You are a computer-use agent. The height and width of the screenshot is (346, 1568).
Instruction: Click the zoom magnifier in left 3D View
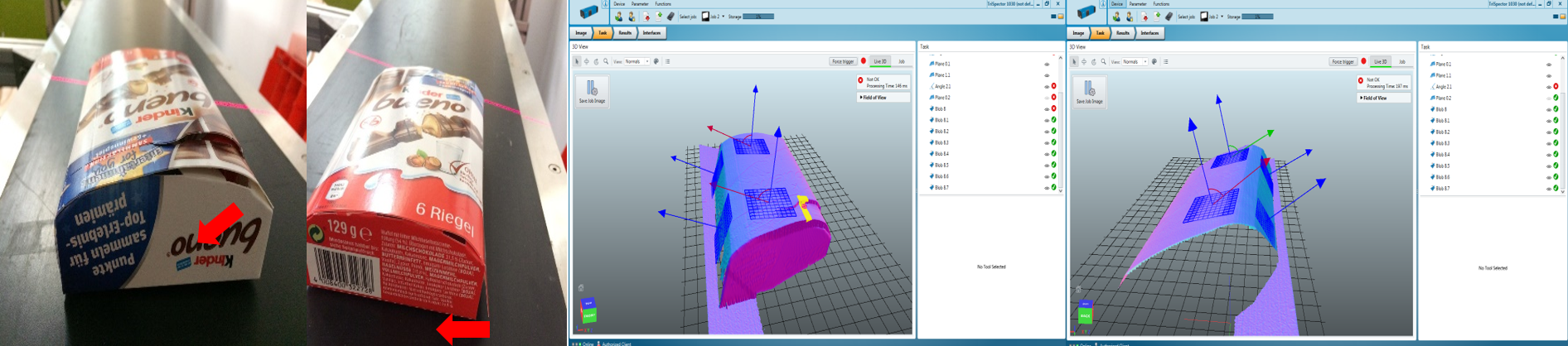(606, 61)
